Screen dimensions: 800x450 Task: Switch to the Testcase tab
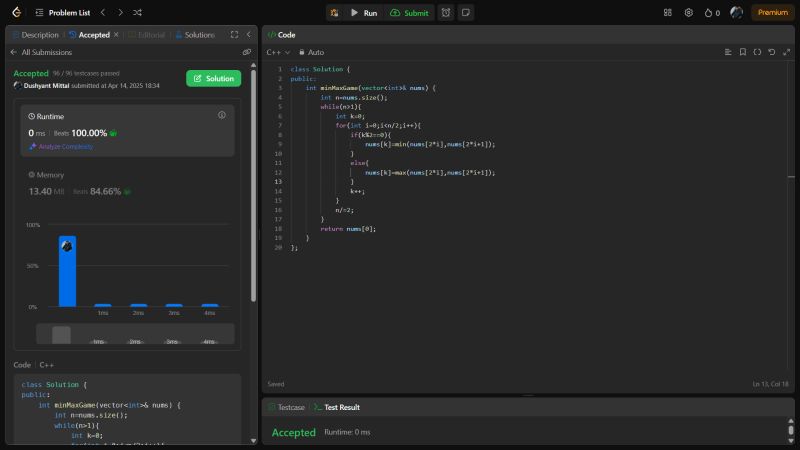(x=286, y=407)
